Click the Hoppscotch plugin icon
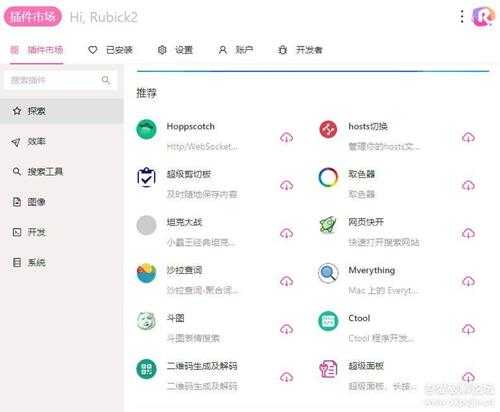This screenshot has height=412, width=500. pyautogui.click(x=146, y=129)
